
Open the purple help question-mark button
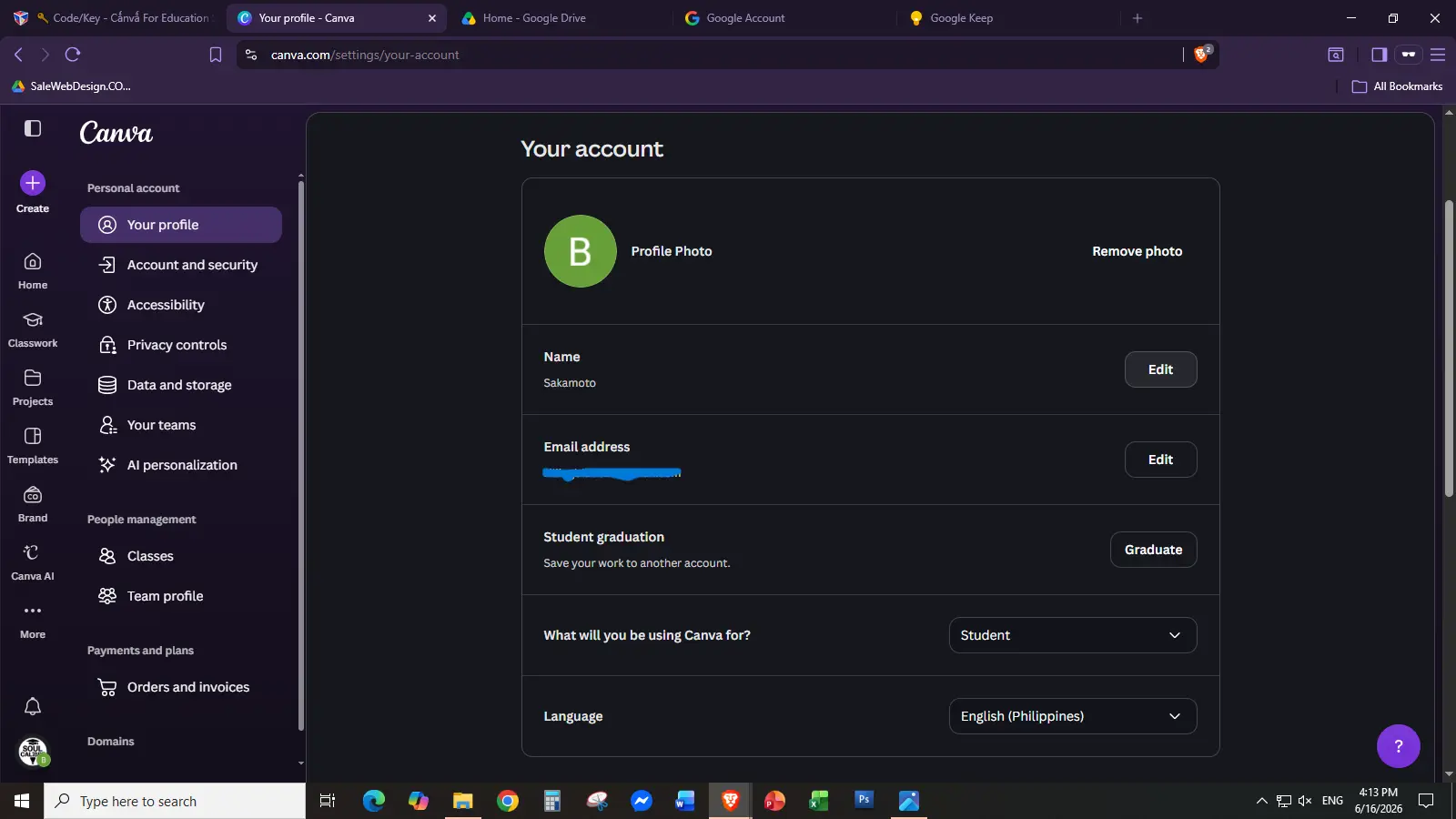click(1399, 746)
